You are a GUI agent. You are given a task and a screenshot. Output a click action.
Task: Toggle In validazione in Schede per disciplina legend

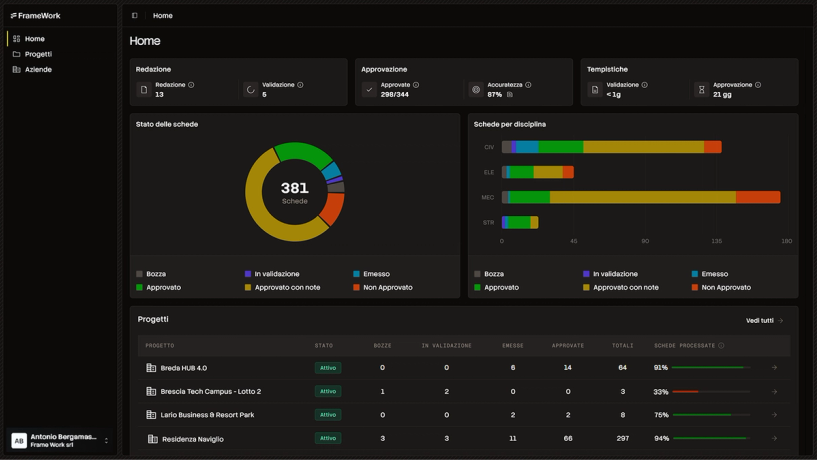[610, 274]
